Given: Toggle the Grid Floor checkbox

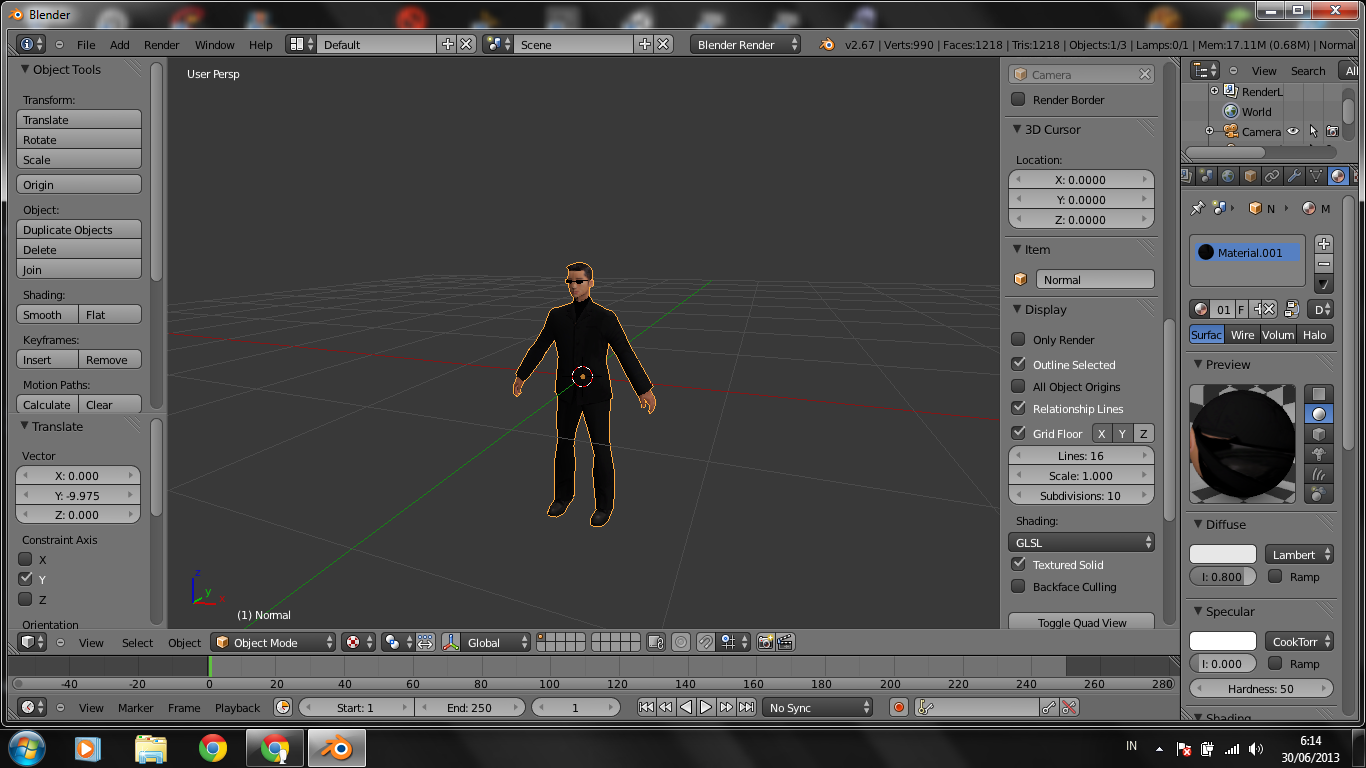Looking at the screenshot, I should coord(1018,433).
